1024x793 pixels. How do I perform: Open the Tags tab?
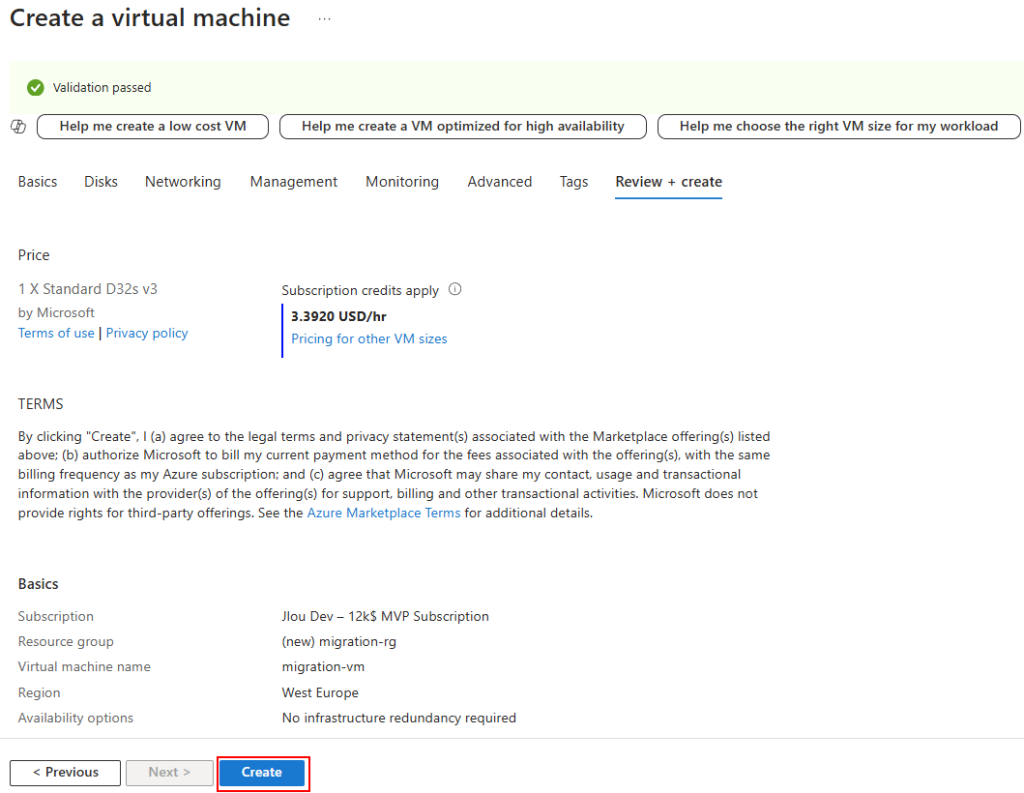[574, 182]
